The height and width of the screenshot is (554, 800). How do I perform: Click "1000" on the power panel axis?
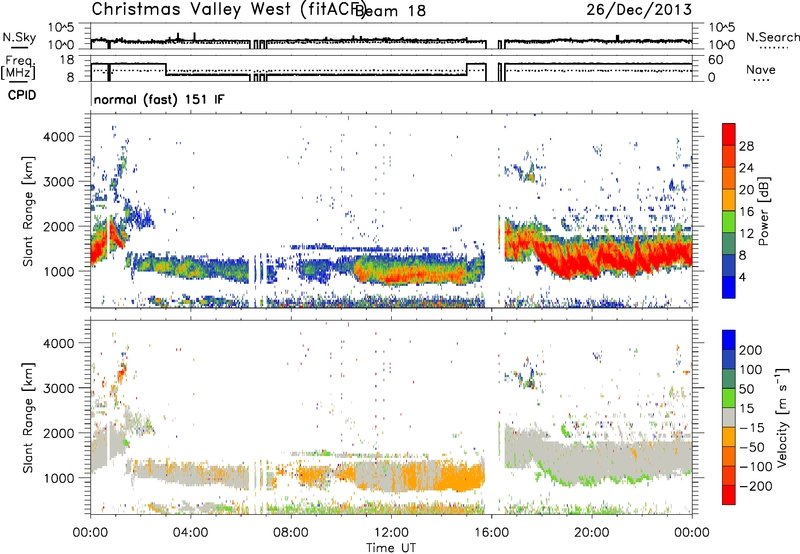58,271
